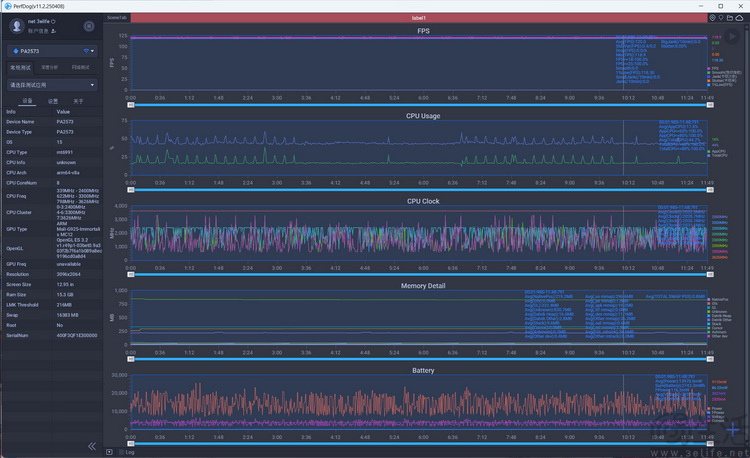Switch to the 关于 about tab
Screen dimensions: 750x458
click(x=78, y=101)
